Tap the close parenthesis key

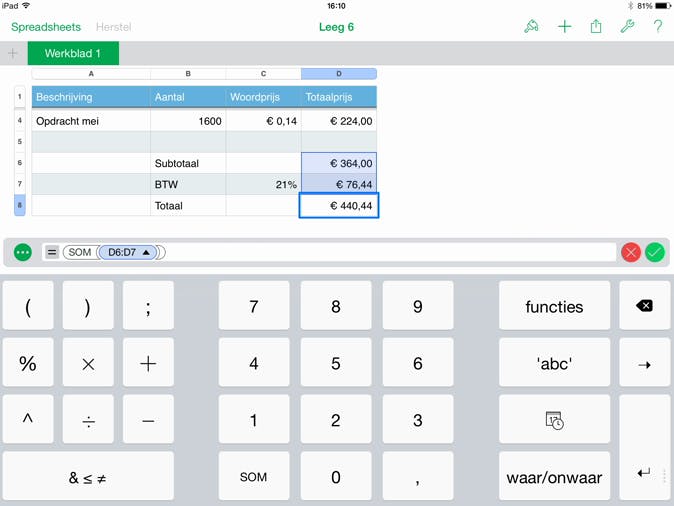click(88, 306)
